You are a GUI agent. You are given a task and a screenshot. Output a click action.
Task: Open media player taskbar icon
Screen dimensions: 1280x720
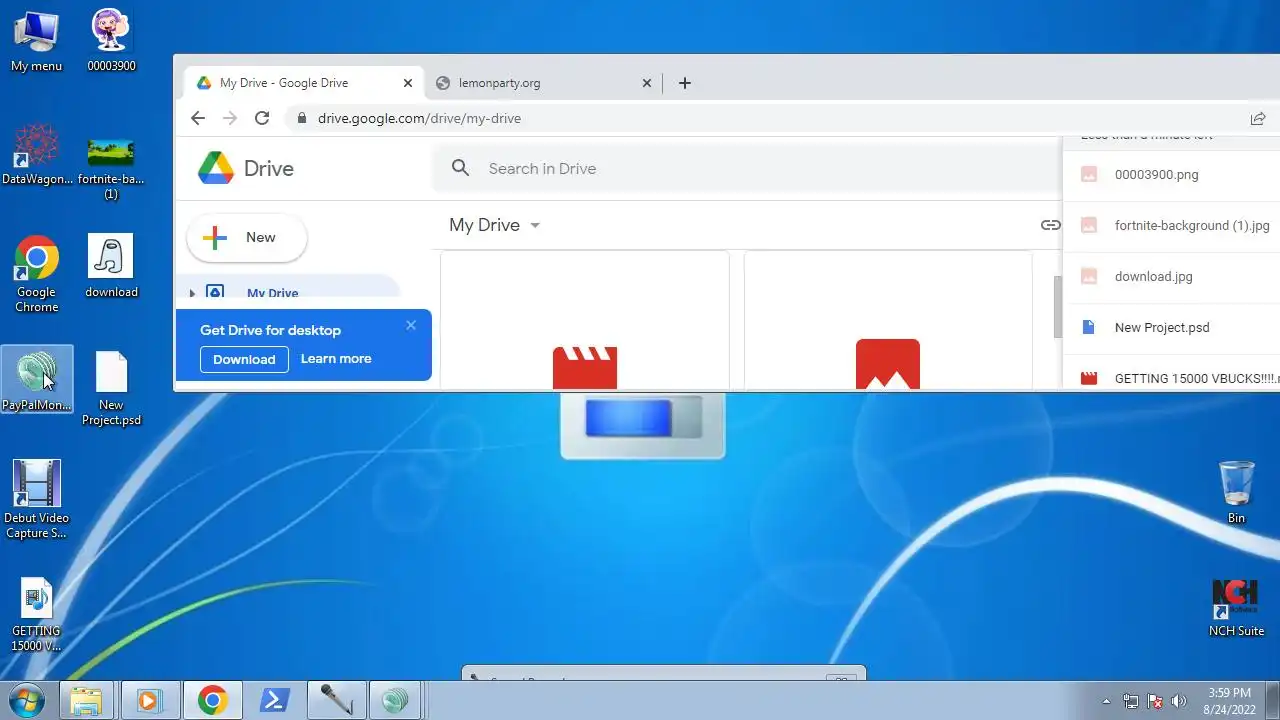pyautogui.click(x=149, y=700)
